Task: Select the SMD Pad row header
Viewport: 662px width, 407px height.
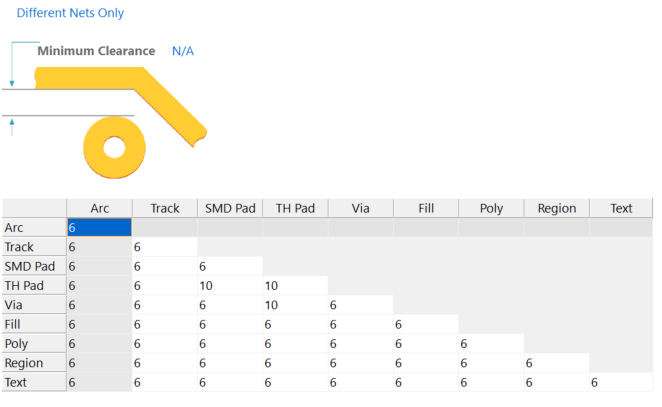Action: coord(34,266)
